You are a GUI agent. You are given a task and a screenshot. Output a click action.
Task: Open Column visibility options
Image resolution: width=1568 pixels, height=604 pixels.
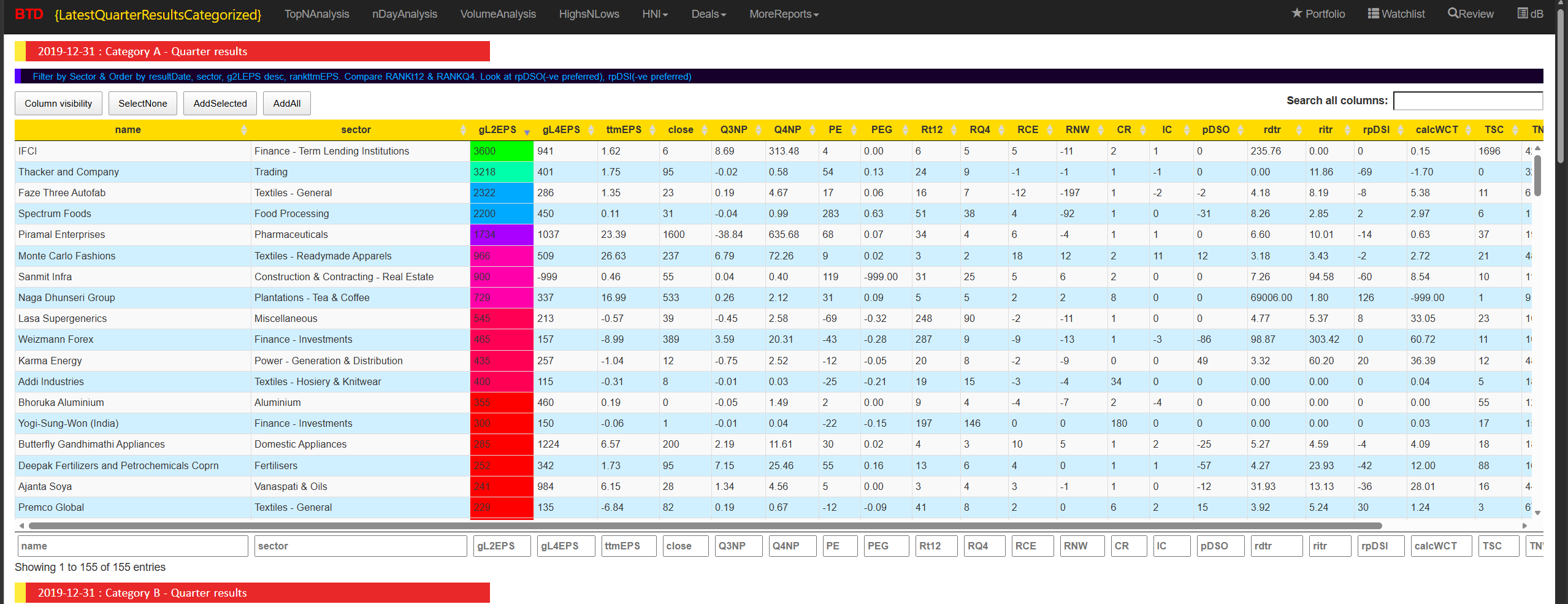(x=58, y=103)
